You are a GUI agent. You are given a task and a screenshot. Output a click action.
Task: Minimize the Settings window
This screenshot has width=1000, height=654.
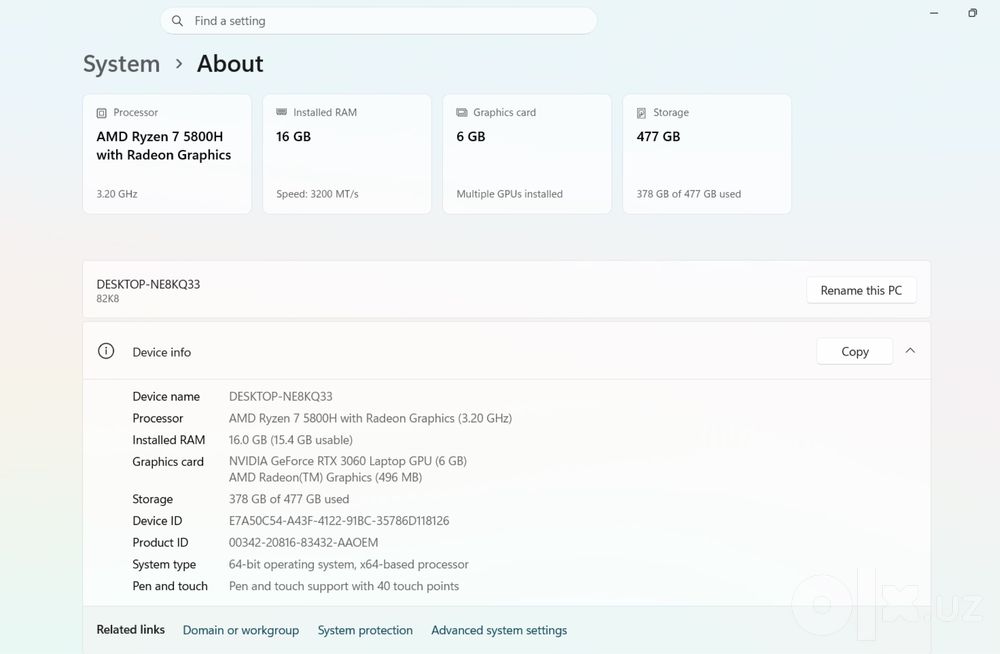pos(934,13)
